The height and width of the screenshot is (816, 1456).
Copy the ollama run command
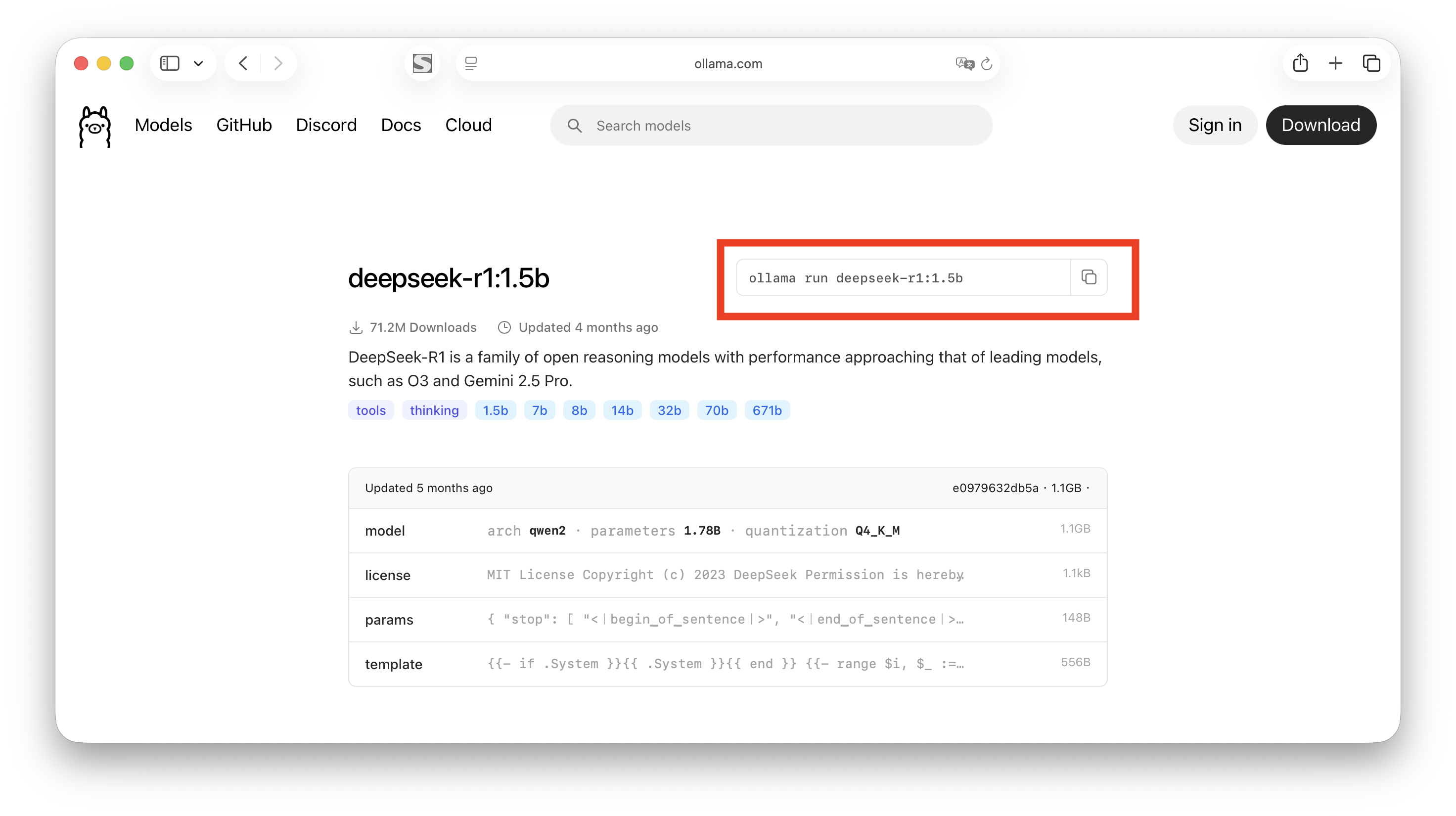[1089, 277]
